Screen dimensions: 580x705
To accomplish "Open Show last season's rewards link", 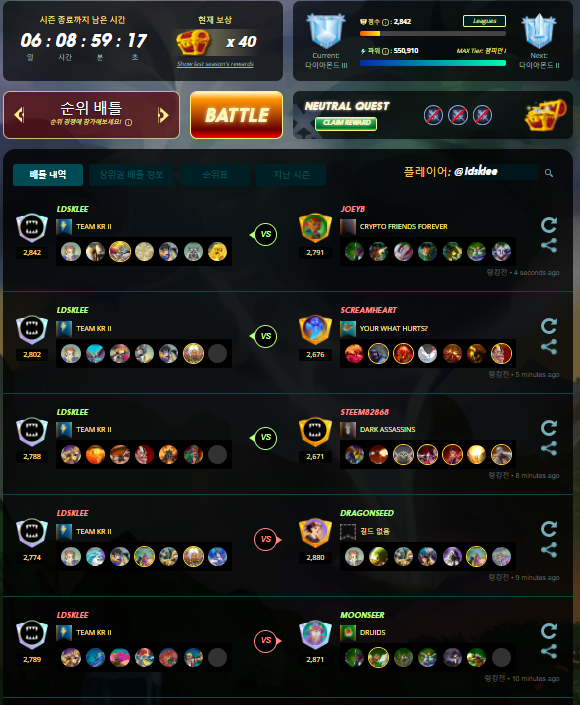I will point(215,64).
